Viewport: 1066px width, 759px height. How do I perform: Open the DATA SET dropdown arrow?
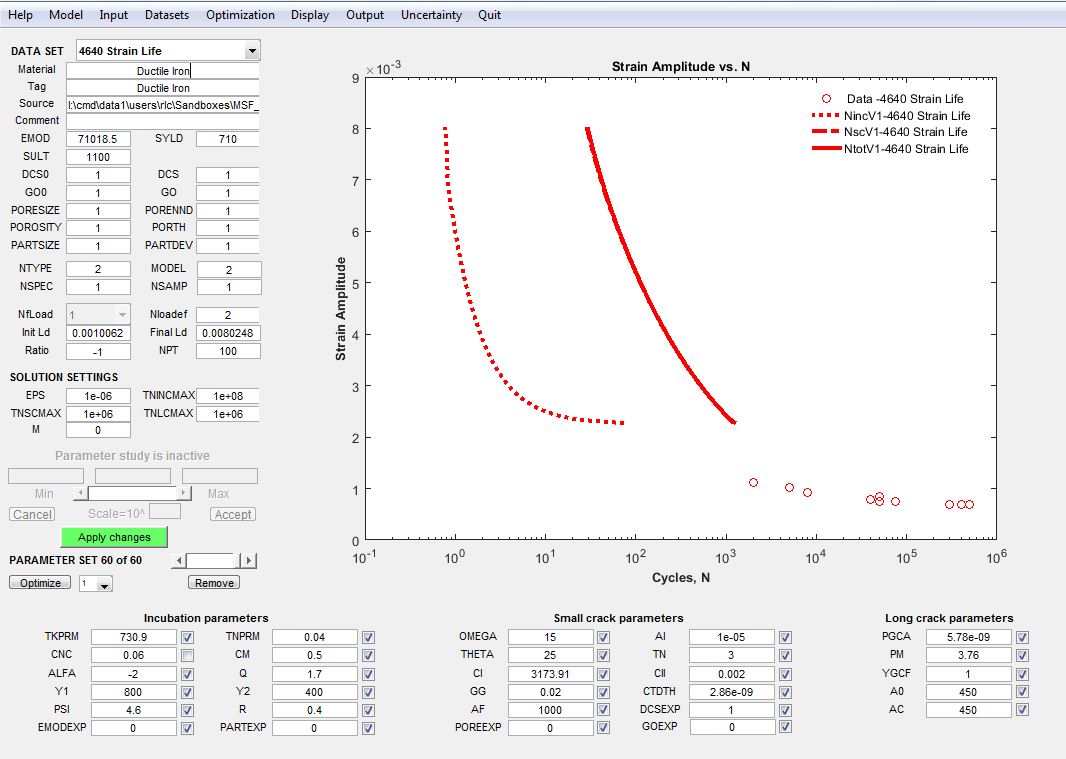[x=251, y=51]
